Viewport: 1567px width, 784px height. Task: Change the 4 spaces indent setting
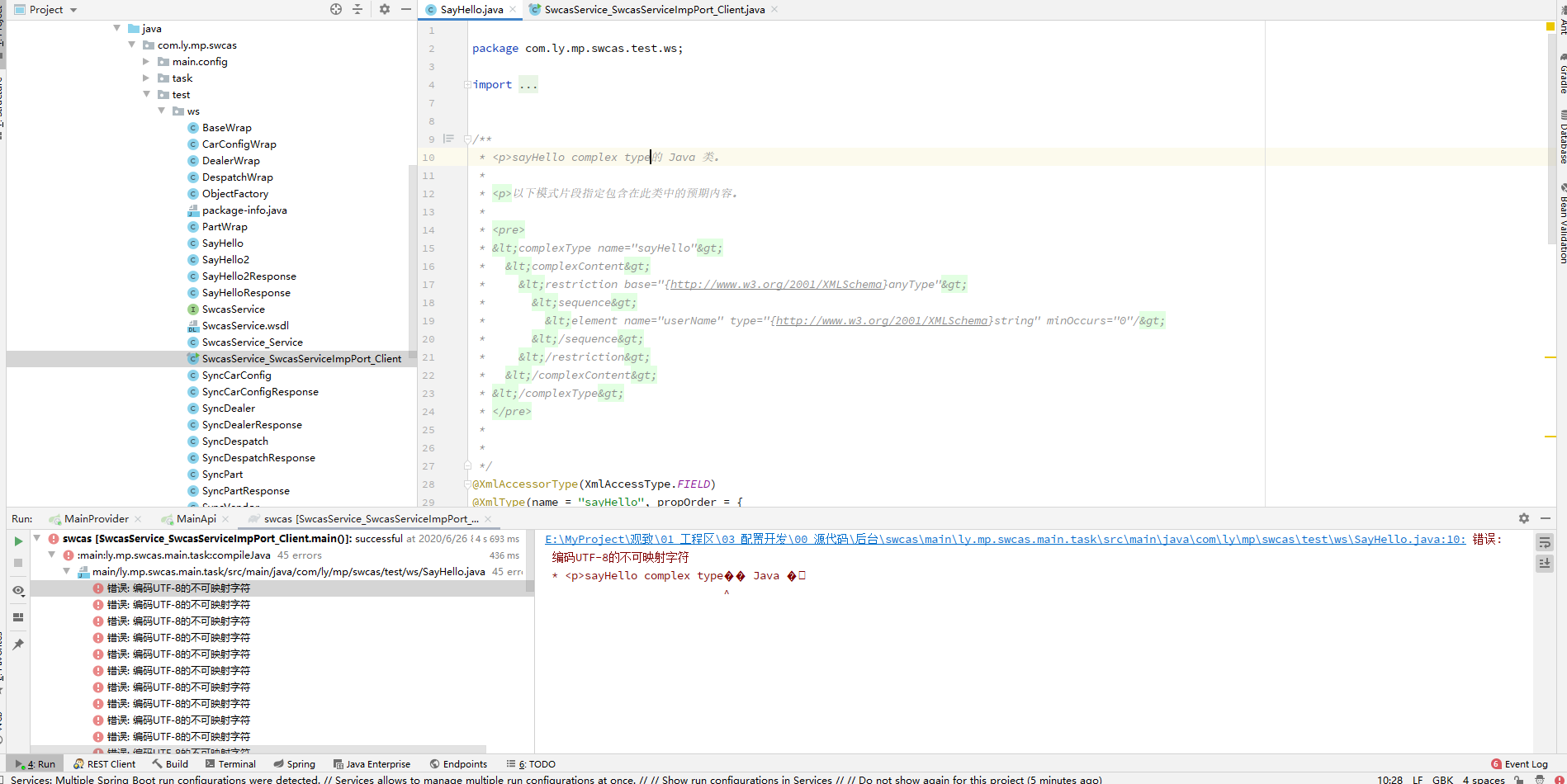pos(1484,780)
